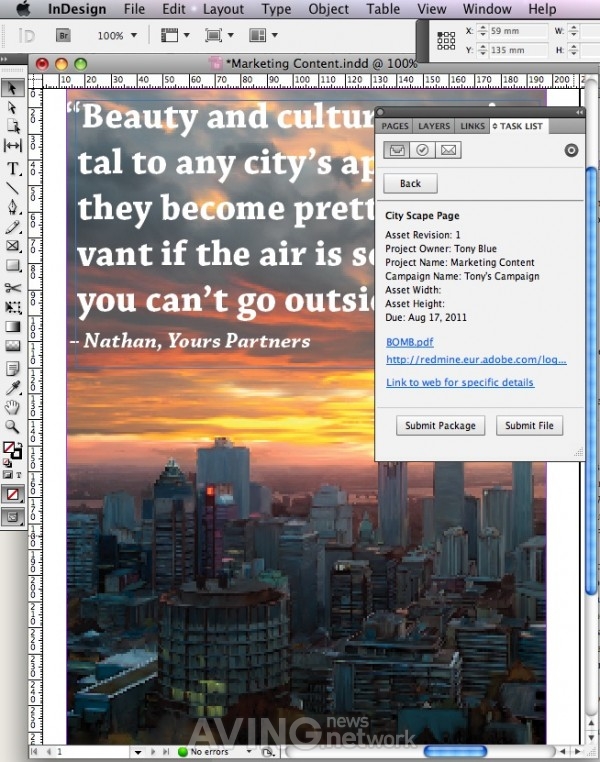The height and width of the screenshot is (762, 600).
Task: Reset to default fill and stroke
Action: (6, 462)
